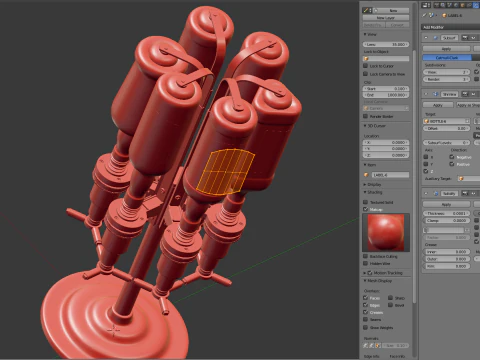Click the grease pencil icon in properties sidebar

(366, 10)
